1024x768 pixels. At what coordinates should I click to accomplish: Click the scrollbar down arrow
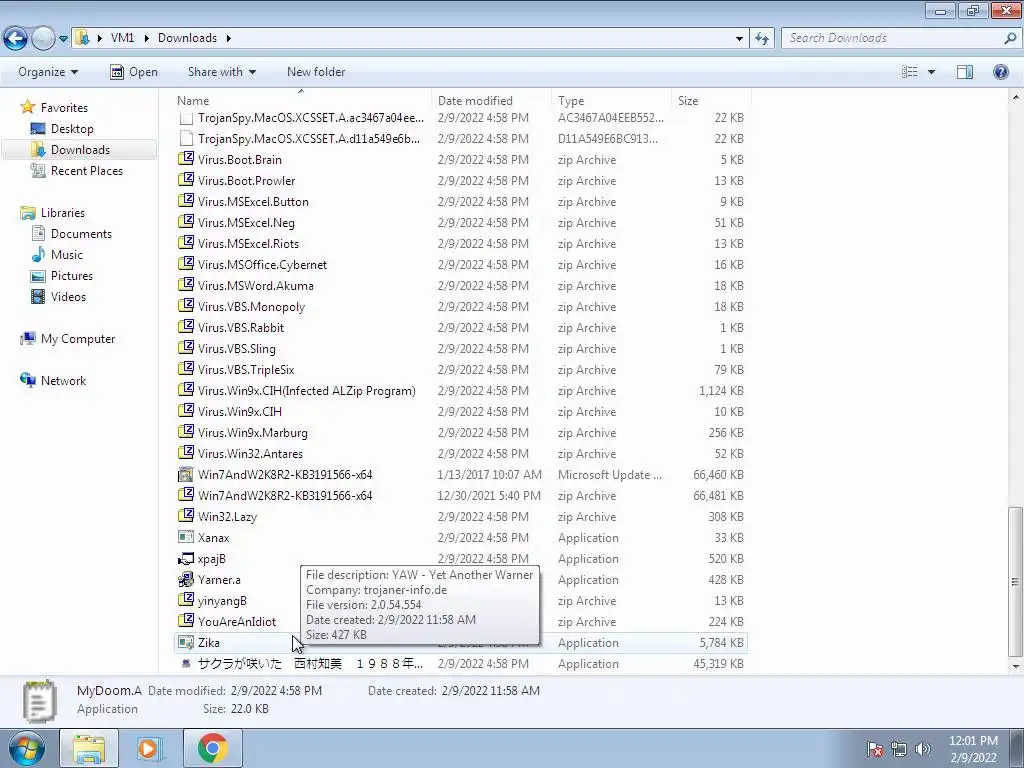(x=1015, y=667)
